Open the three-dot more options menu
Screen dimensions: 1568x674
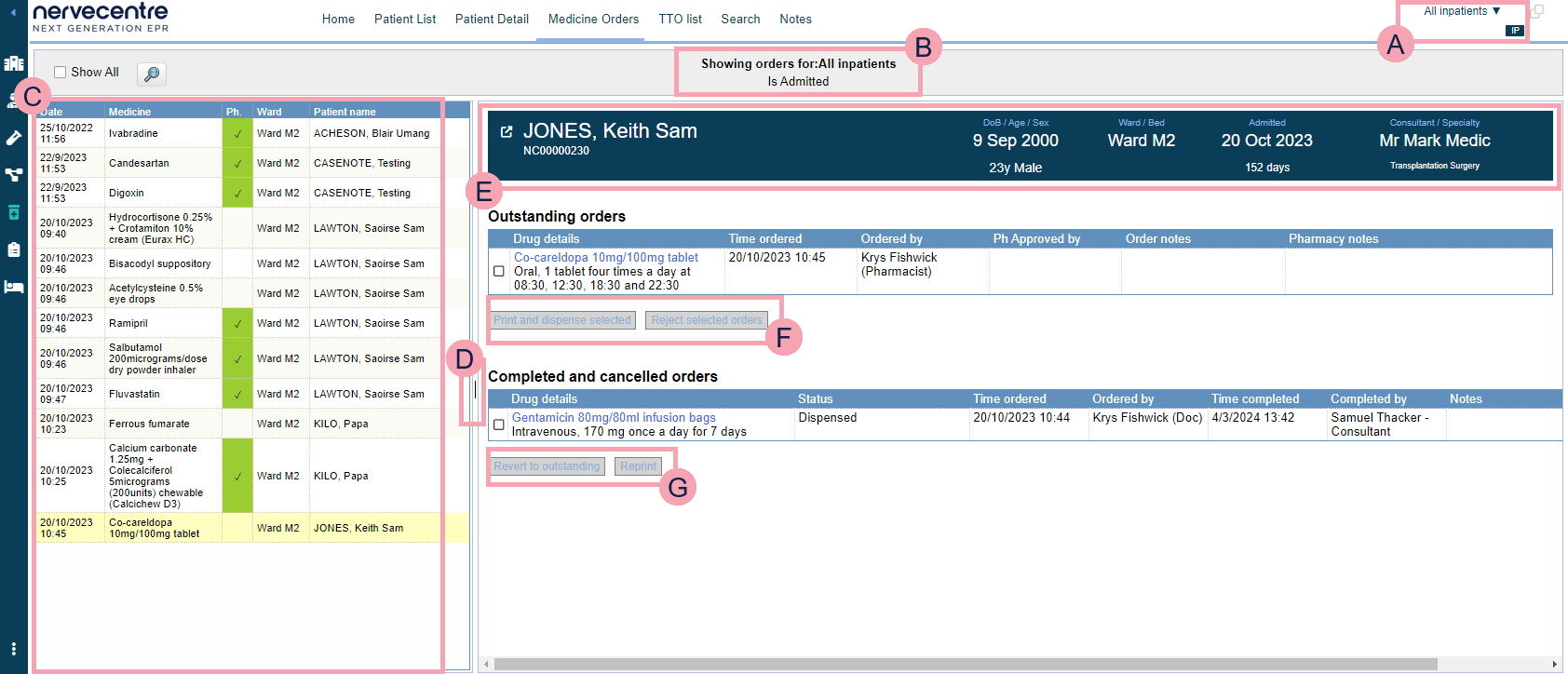(x=13, y=648)
